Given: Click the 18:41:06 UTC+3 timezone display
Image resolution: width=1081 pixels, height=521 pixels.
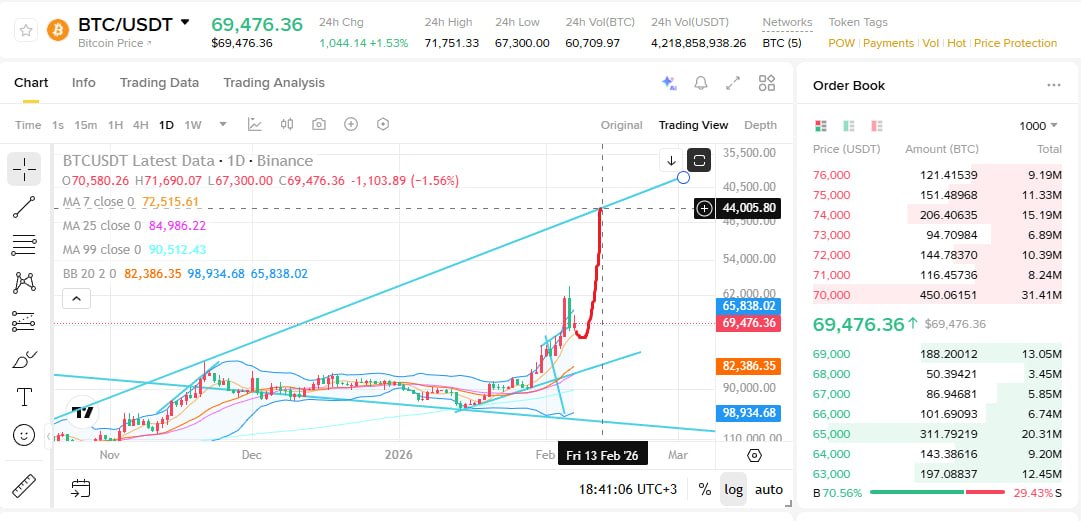Looking at the screenshot, I should (x=627, y=489).
